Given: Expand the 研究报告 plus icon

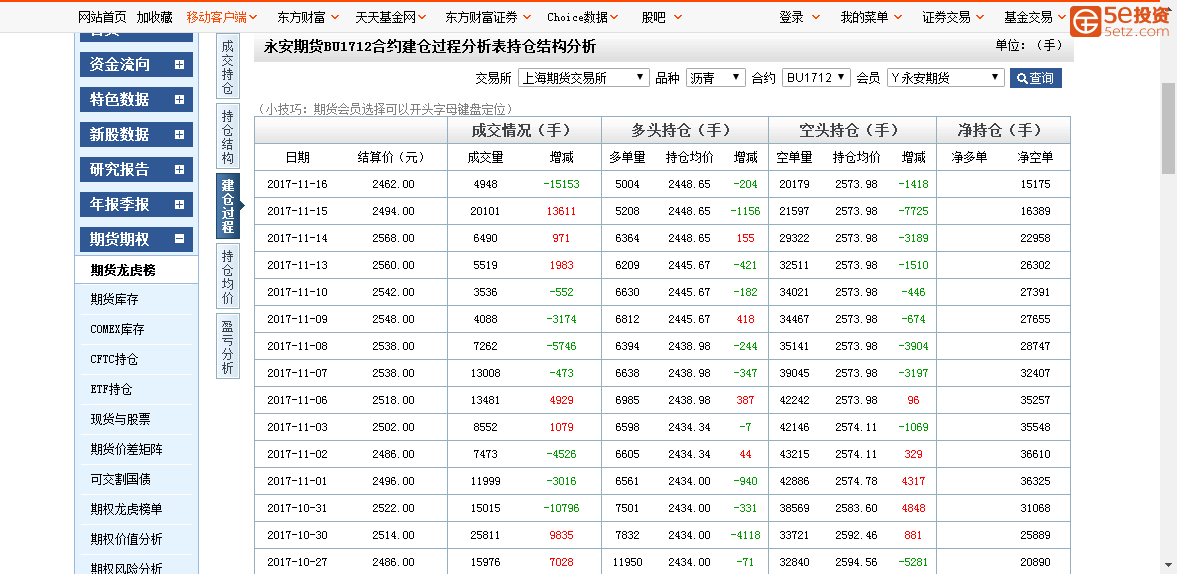Looking at the screenshot, I should click(x=179, y=170).
